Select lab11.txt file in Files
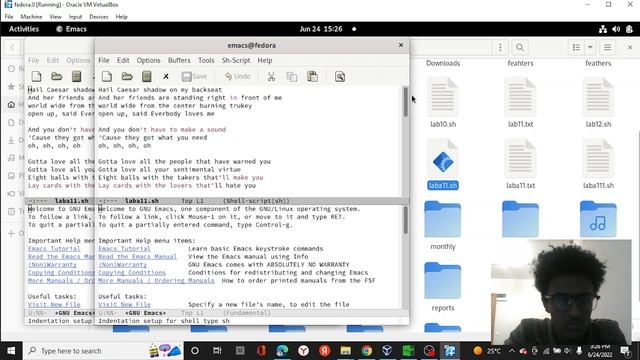Viewport: 640px width, 360px height. point(520,103)
